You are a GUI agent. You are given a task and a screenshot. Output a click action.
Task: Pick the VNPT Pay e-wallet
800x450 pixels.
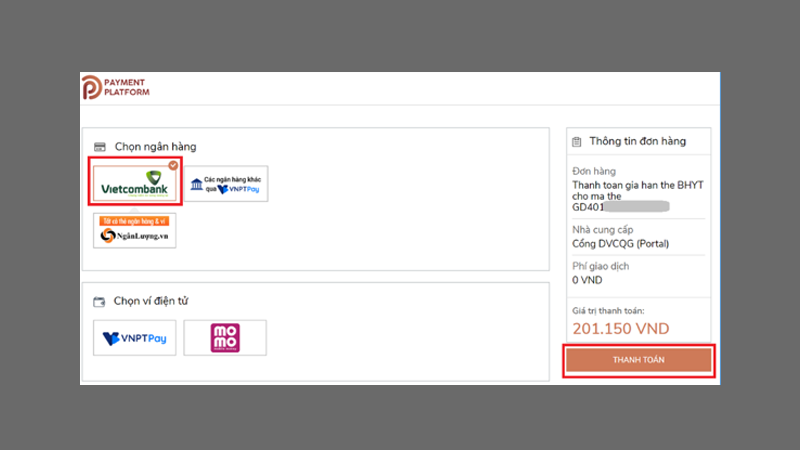coord(135,338)
